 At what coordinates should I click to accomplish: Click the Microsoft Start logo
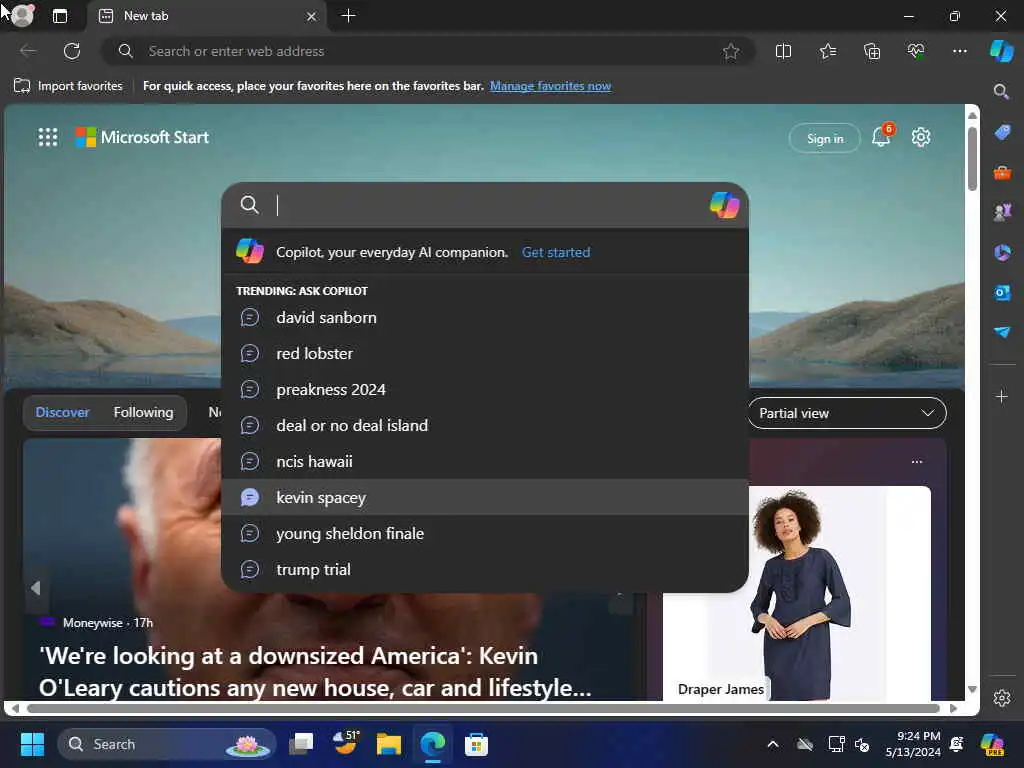pyautogui.click(x=142, y=137)
